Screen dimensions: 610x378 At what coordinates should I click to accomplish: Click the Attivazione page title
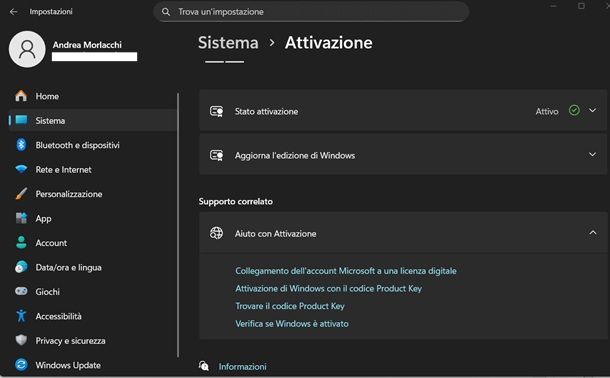coord(328,42)
